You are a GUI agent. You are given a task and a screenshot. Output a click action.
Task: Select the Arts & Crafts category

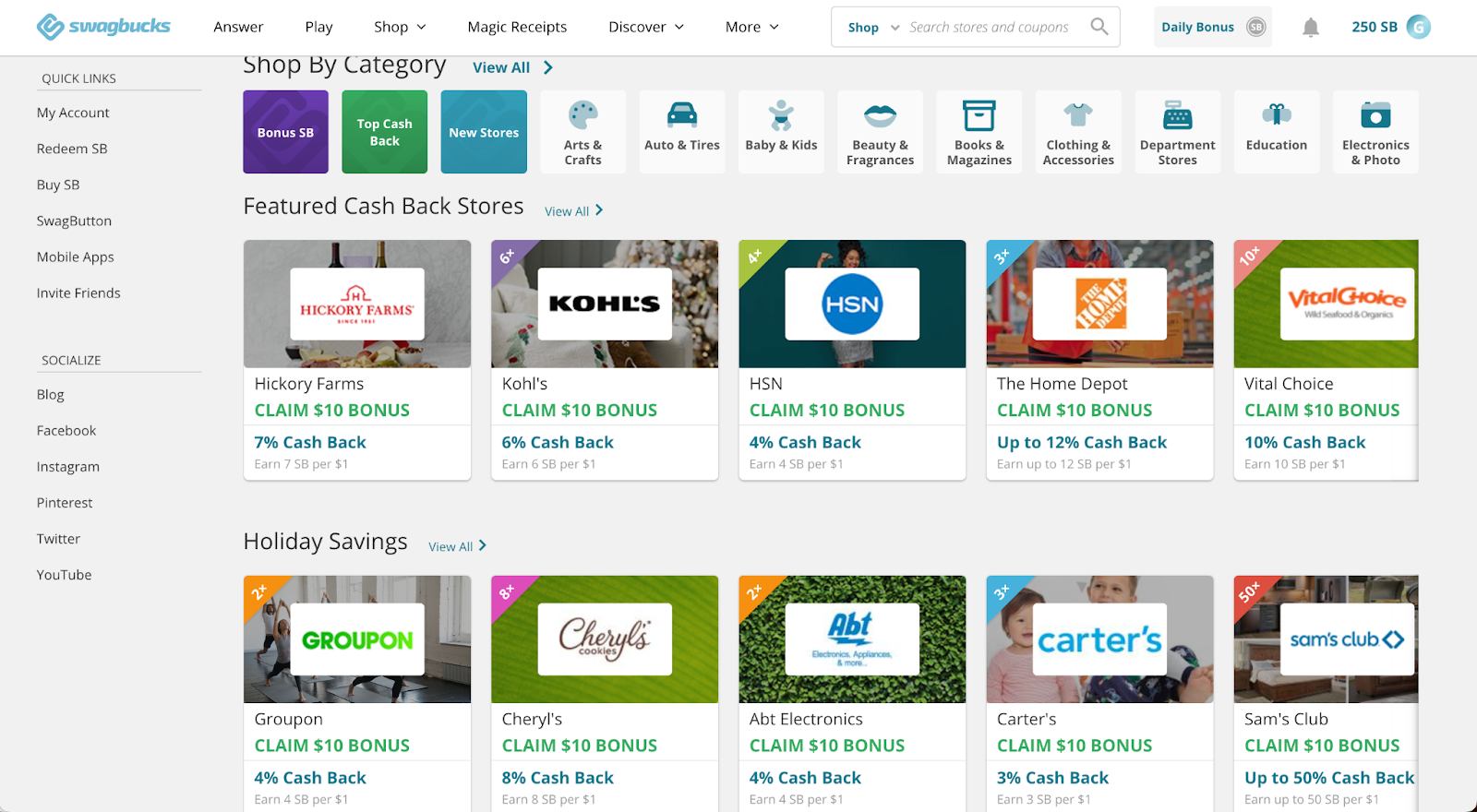(583, 132)
